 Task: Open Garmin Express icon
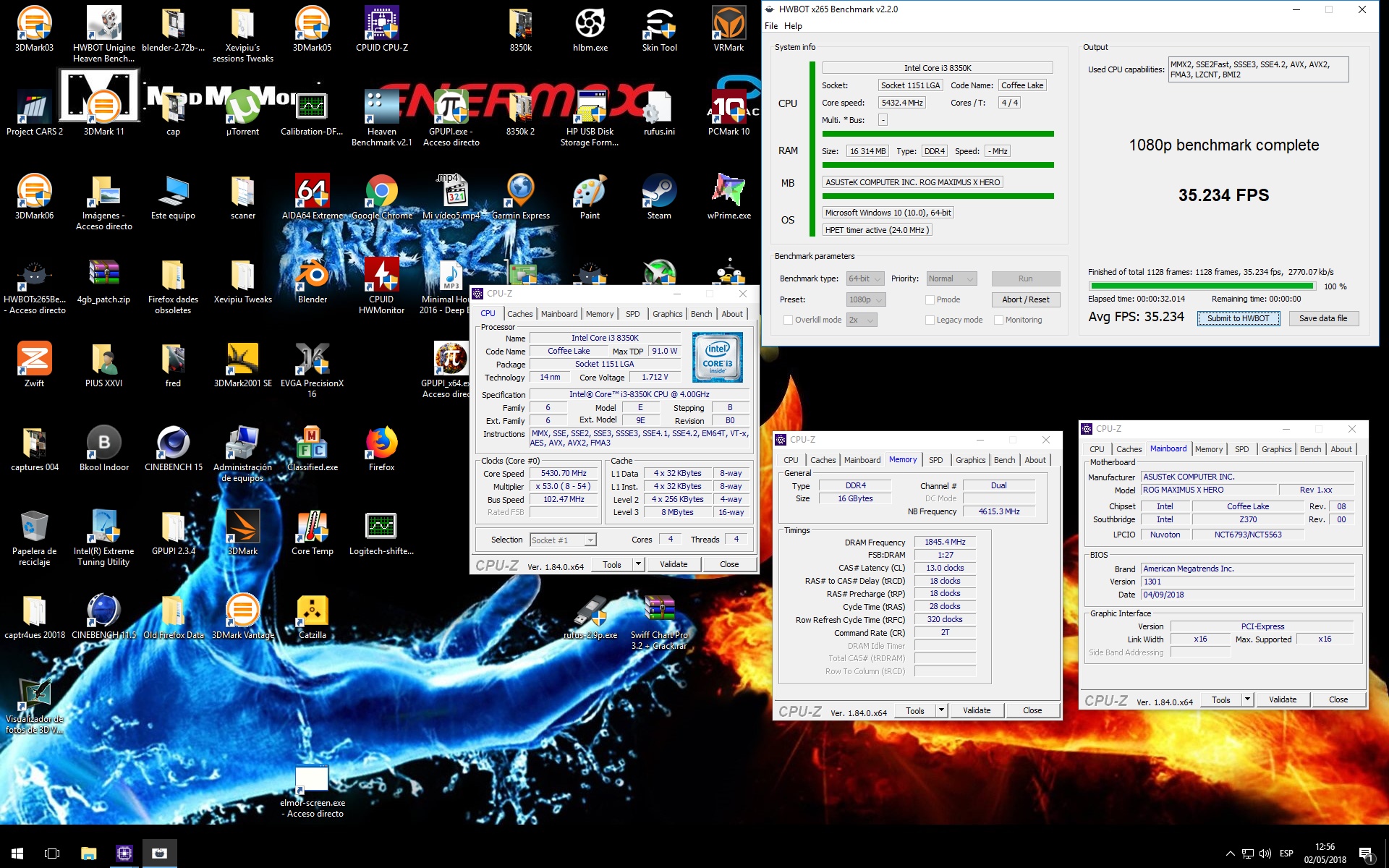pos(520,197)
